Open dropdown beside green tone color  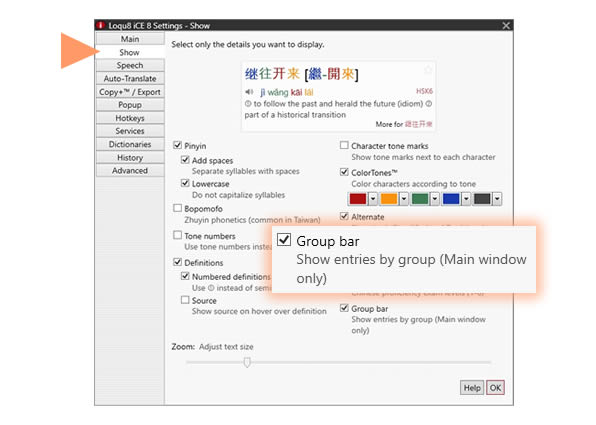pos(435,198)
